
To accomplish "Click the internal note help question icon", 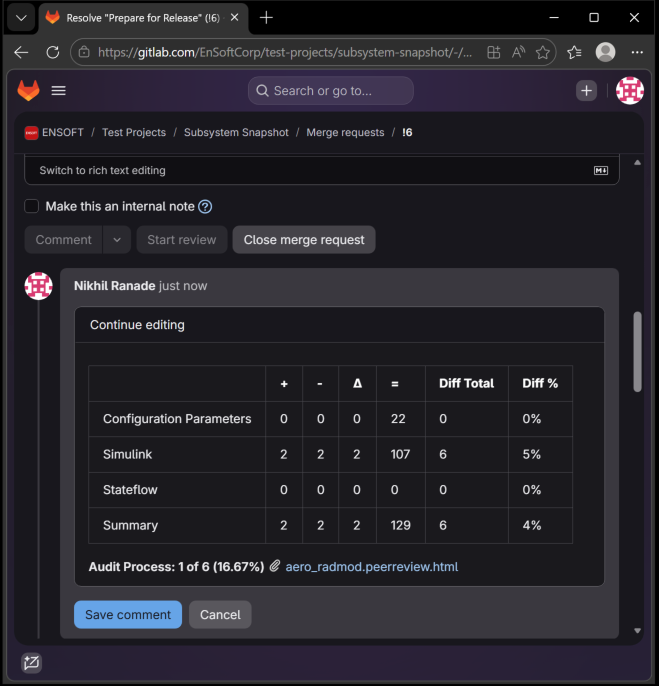I will (x=205, y=206).
